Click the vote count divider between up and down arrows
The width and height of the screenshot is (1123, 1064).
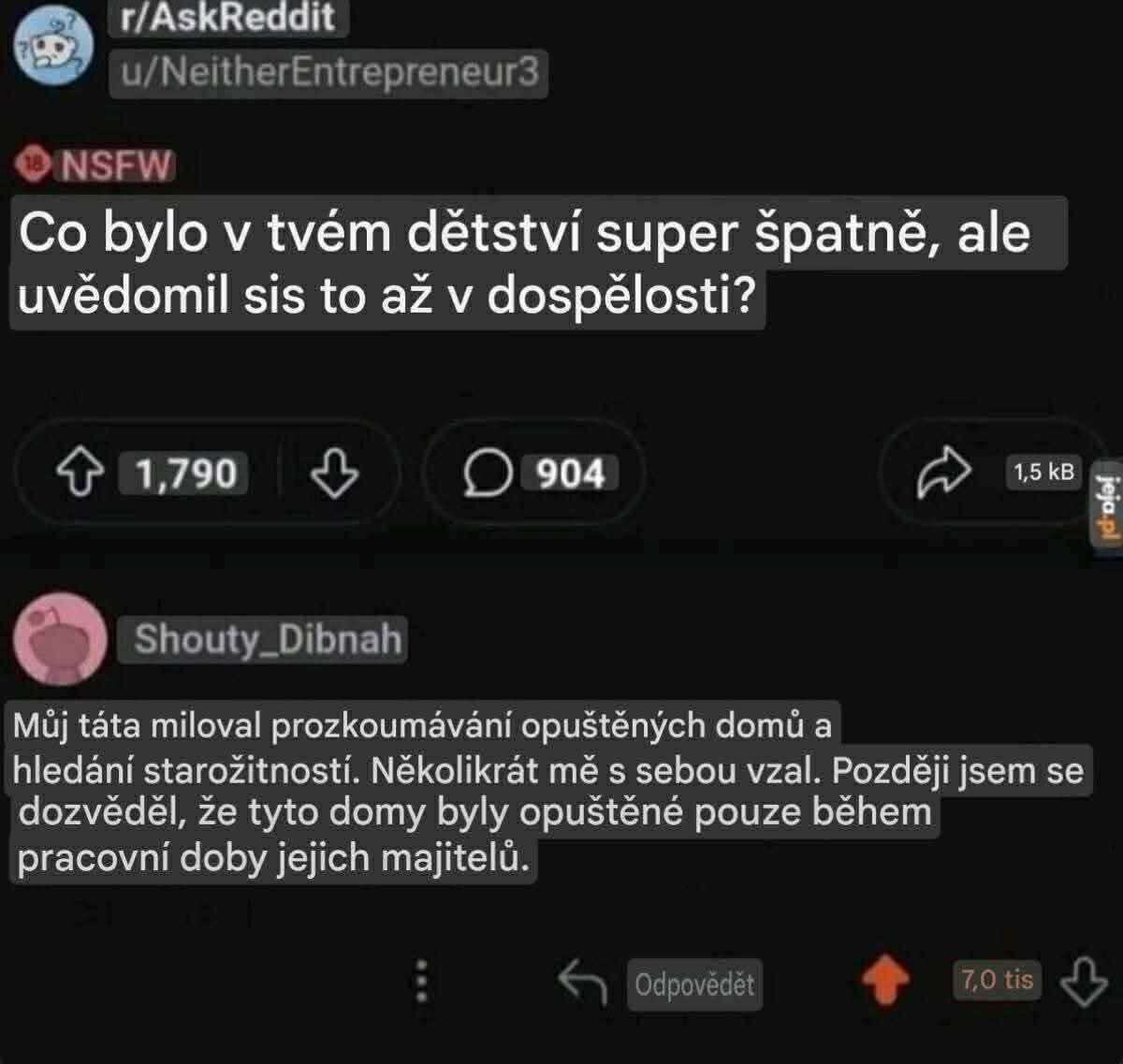pyautogui.click(x=279, y=474)
